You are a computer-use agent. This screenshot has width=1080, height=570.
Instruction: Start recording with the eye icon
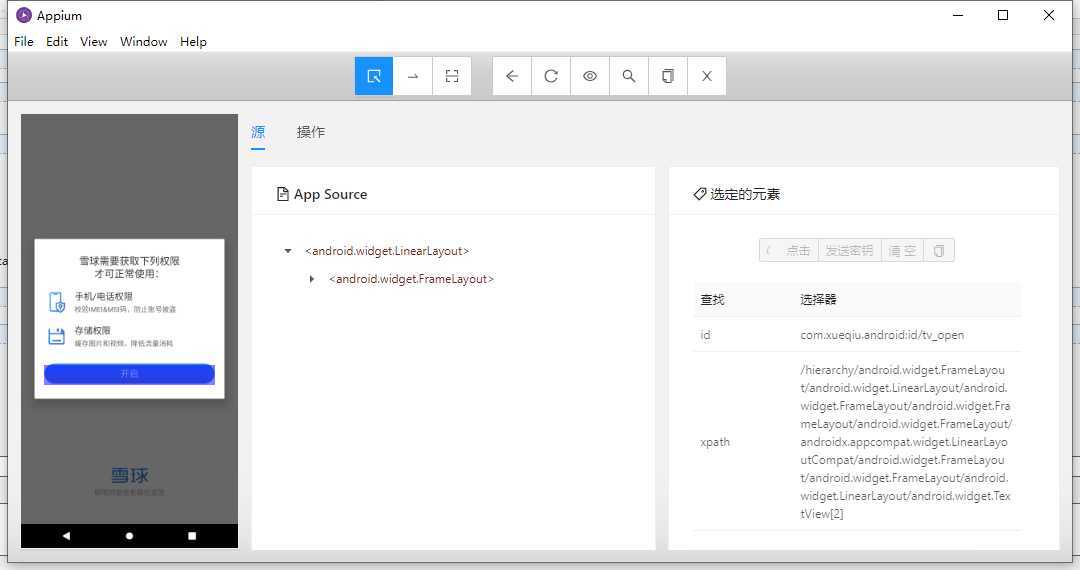[x=590, y=76]
